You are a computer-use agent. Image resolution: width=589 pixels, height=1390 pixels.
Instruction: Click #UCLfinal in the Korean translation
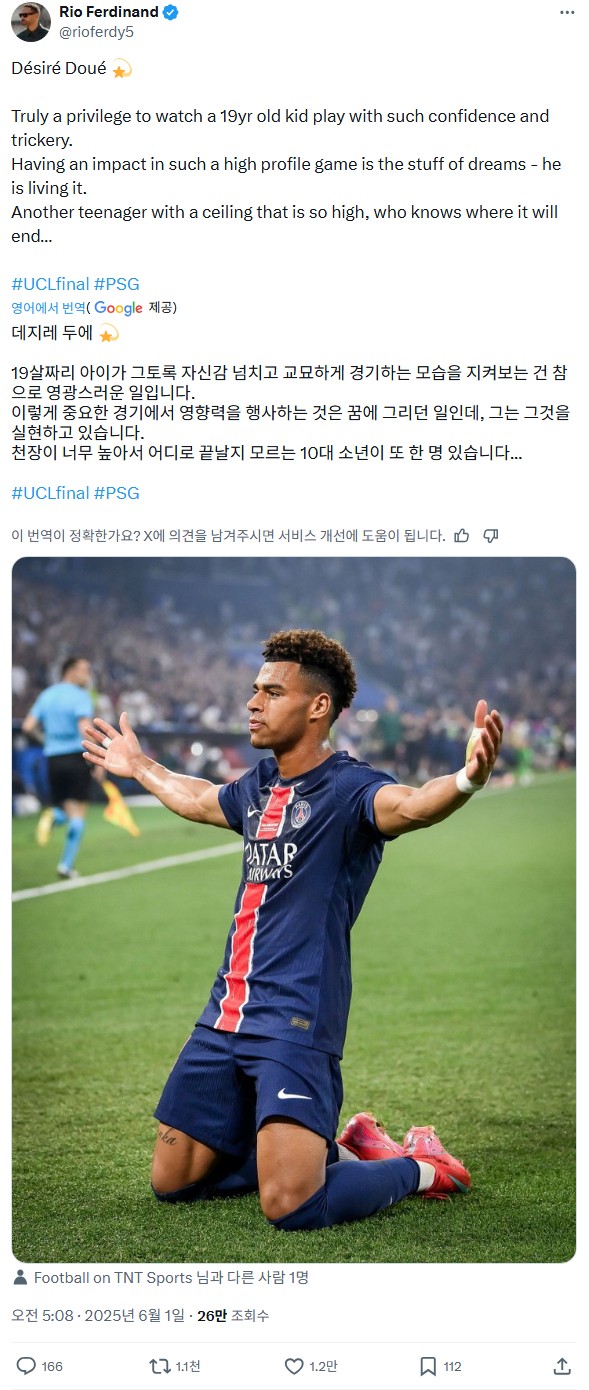[x=50, y=493]
